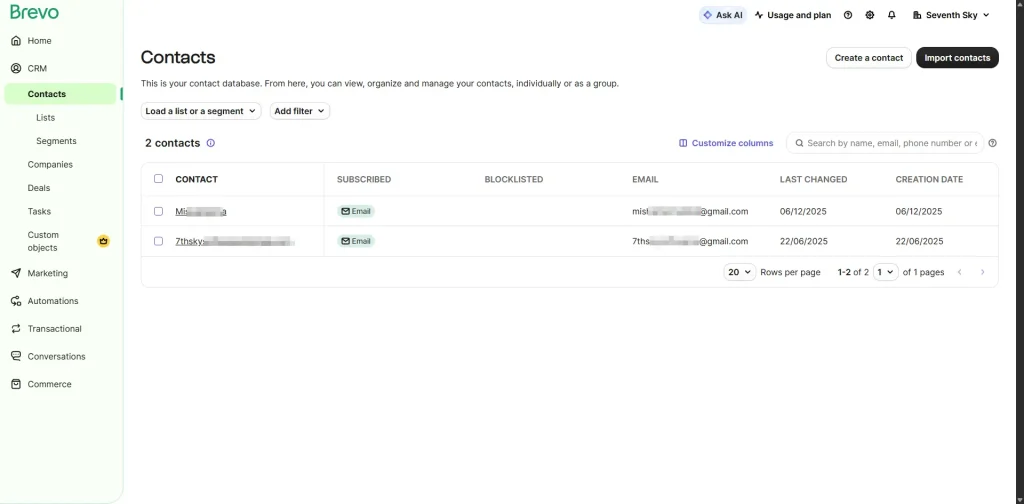Screen dimensions: 1024x504
Task: Open the Add filter dropdown
Action: pos(300,111)
